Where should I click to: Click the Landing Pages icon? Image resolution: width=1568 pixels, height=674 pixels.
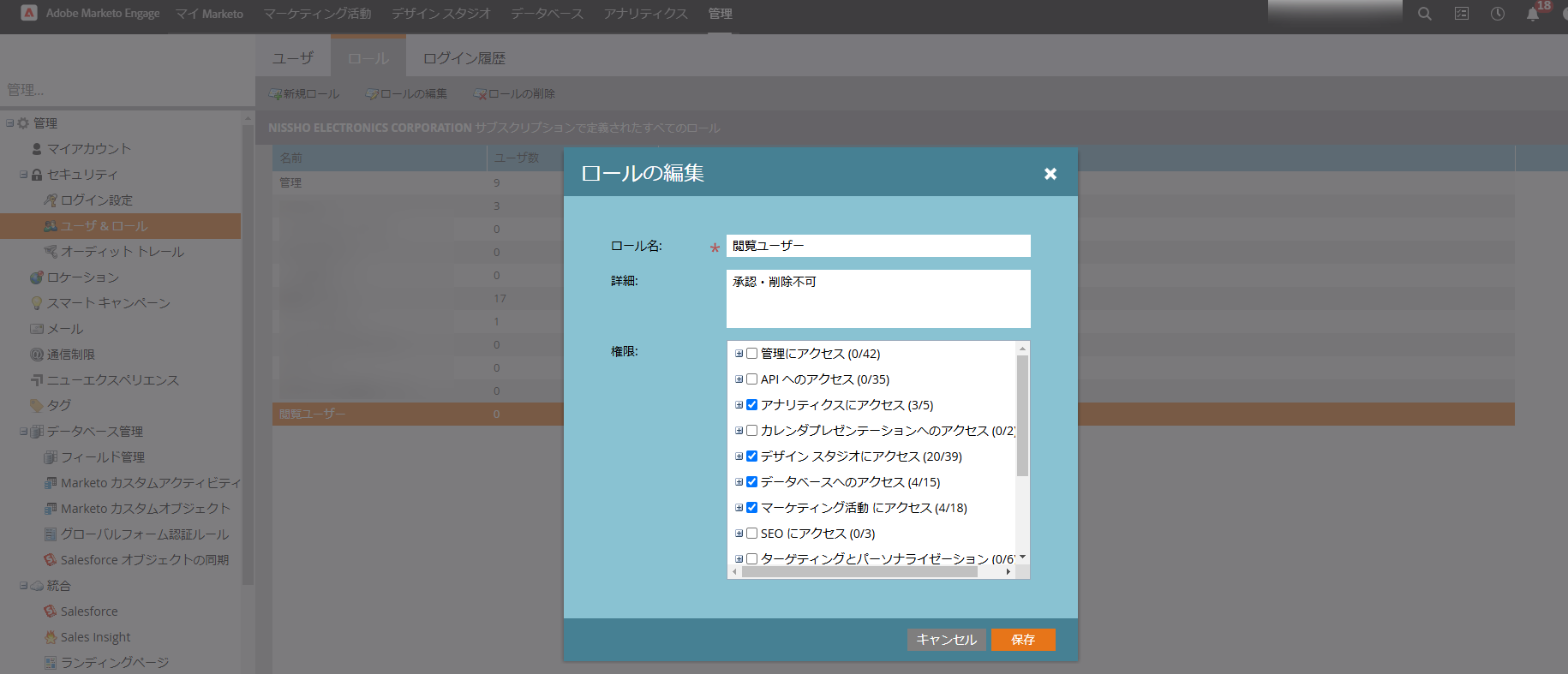pyautogui.click(x=51, y=663)
